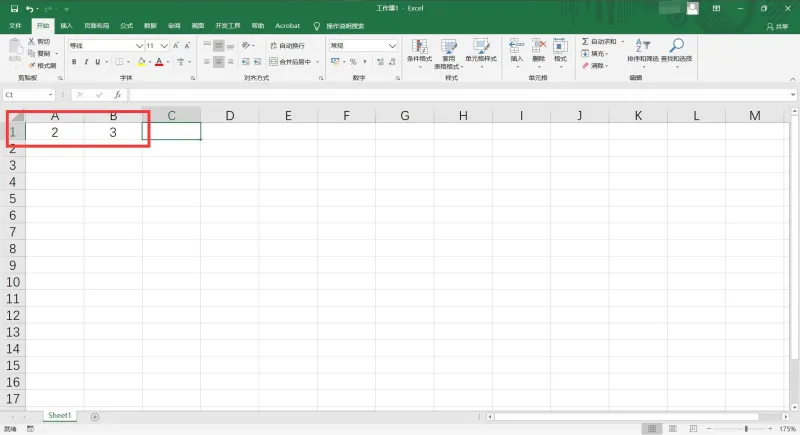
Task: Open 单元格样式 (Cell Styles)
Action: pos(481,53)
